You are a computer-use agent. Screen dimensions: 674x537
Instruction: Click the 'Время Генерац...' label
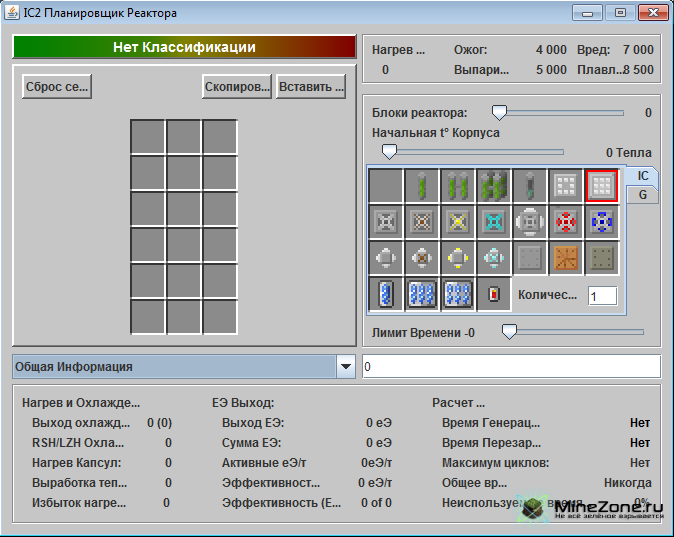(x=491, y=423)
